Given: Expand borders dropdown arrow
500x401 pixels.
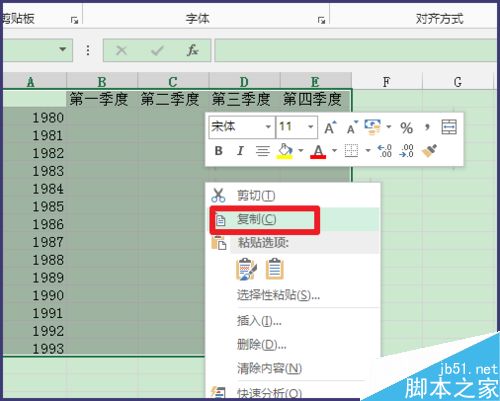Looking at the screenshot, I should (368, 151).
